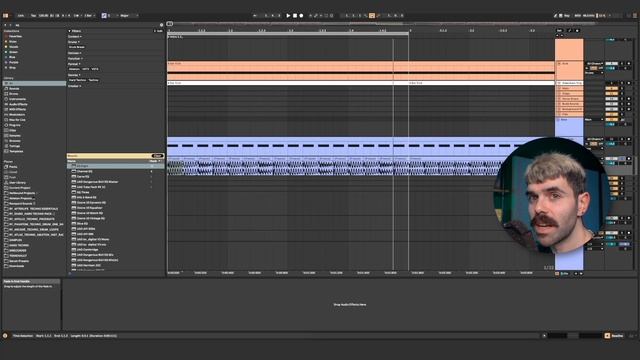640x360 pixels.
Task: Toggle the Scale mode icon in control bar
Action: click(x=104, y=16)
